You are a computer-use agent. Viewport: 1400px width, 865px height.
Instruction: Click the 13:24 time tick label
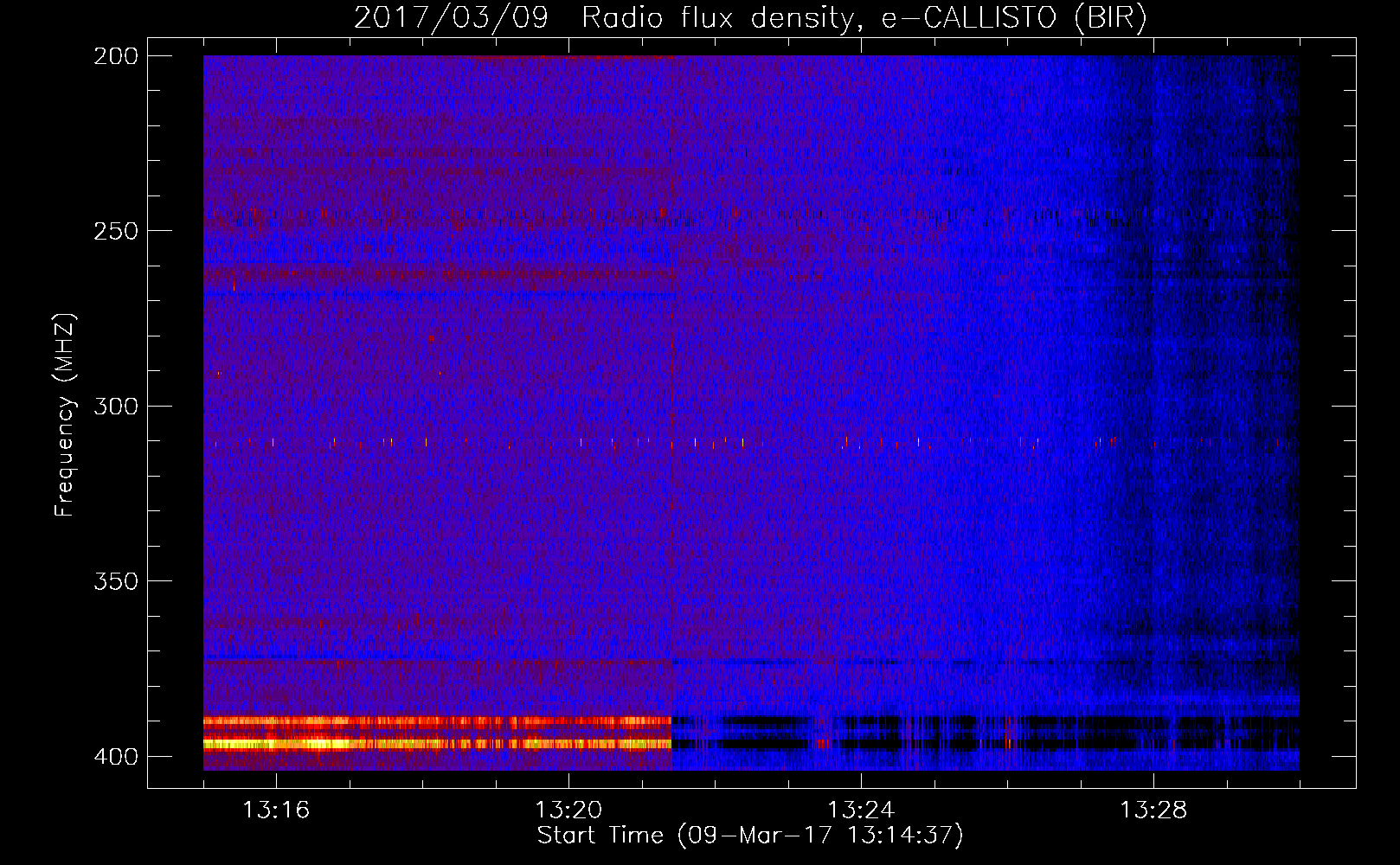861,810
